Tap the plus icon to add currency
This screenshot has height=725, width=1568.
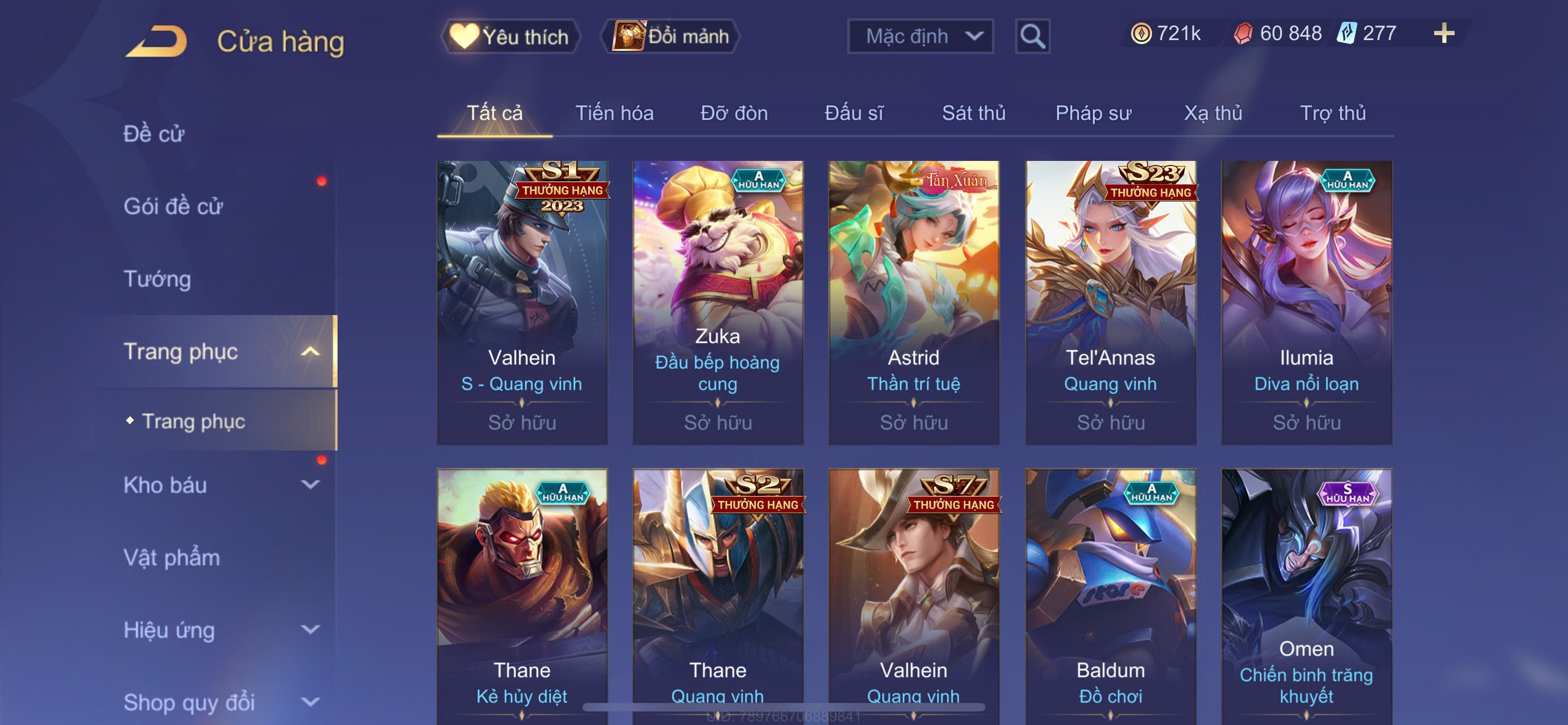pos(1444,33)
